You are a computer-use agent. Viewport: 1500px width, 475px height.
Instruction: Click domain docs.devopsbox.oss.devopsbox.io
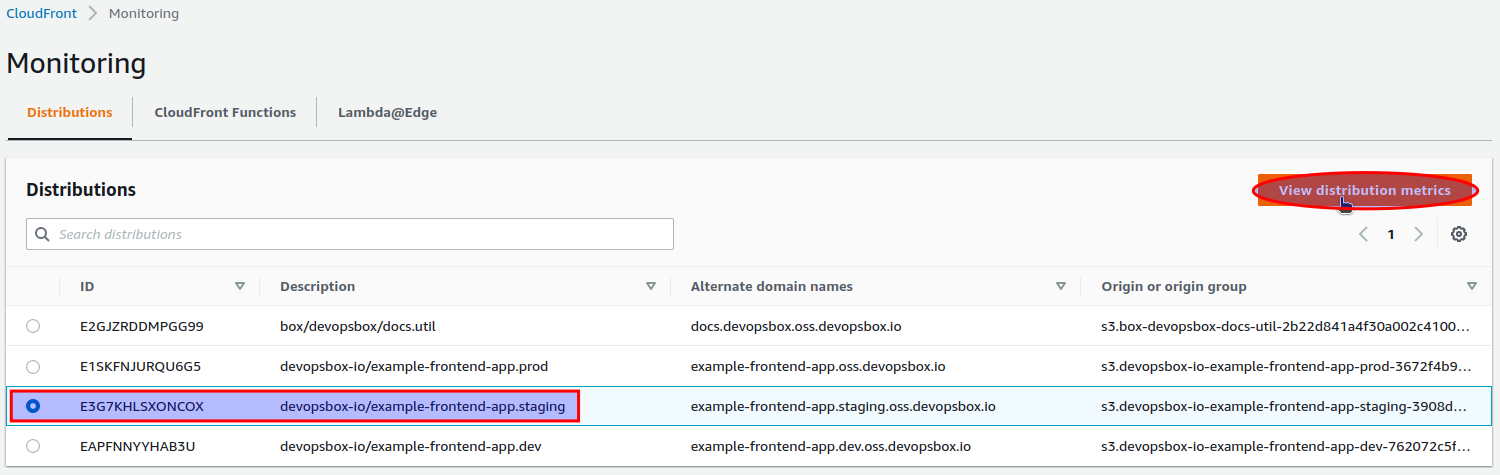click(x=796, y=326)
